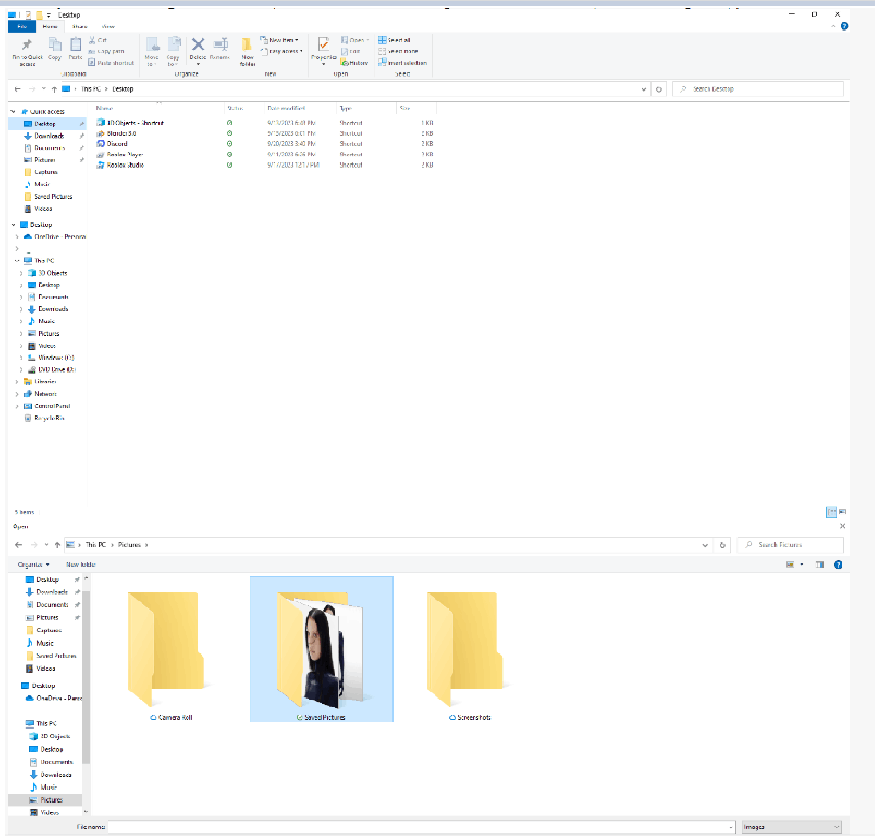Open Recycle Bin in navigation pane

[x=45, y=418]
